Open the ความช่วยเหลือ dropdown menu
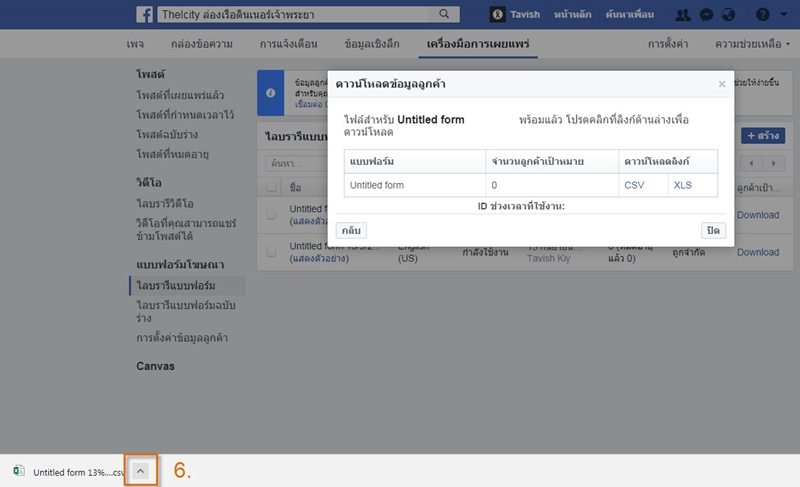Image resolution: width=800 pixels, height=487 pixels. pyautogui.click(x=752, y=44)
